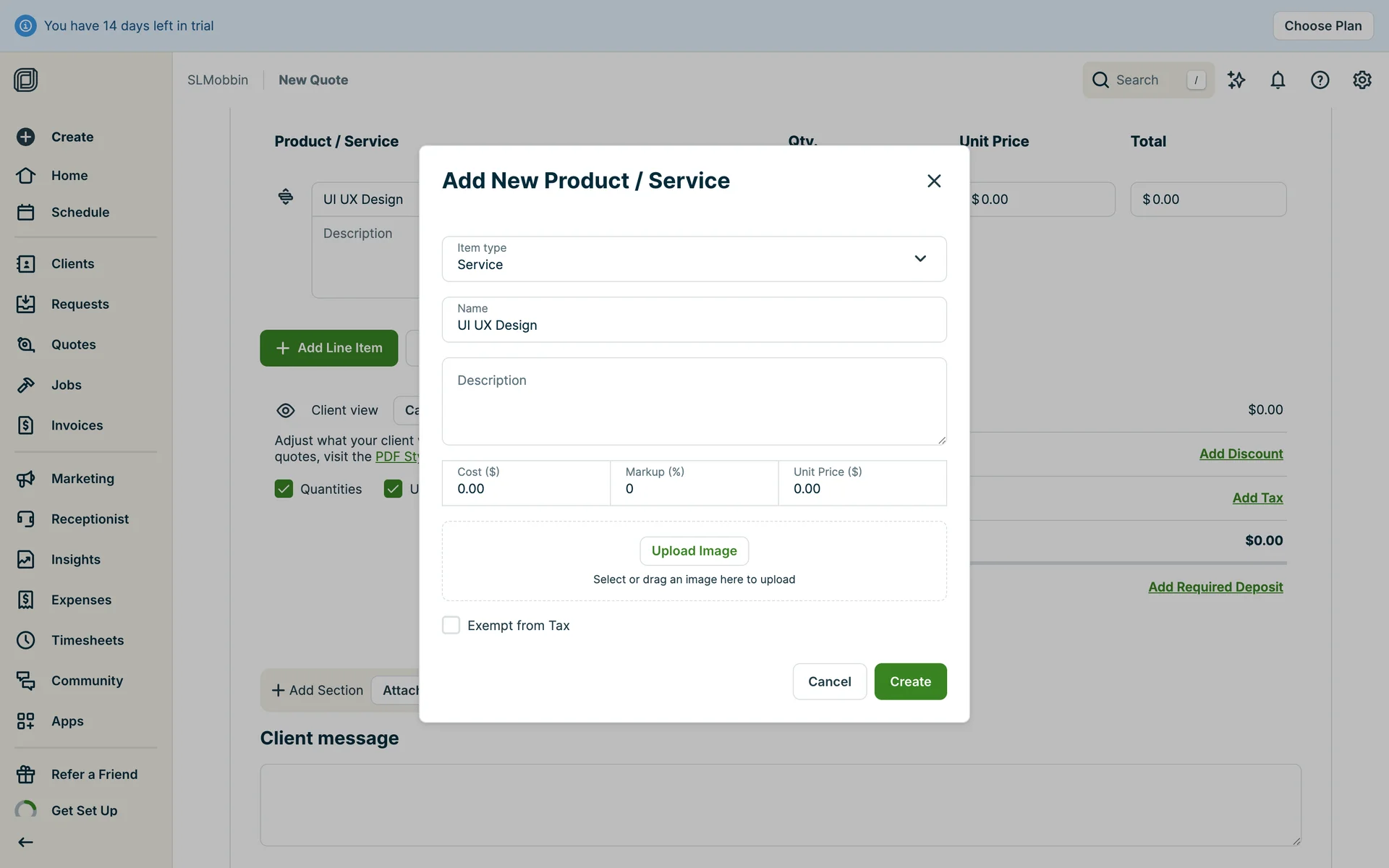
Task: Go to Timesheets in sidebar
Action: [87, 640]
